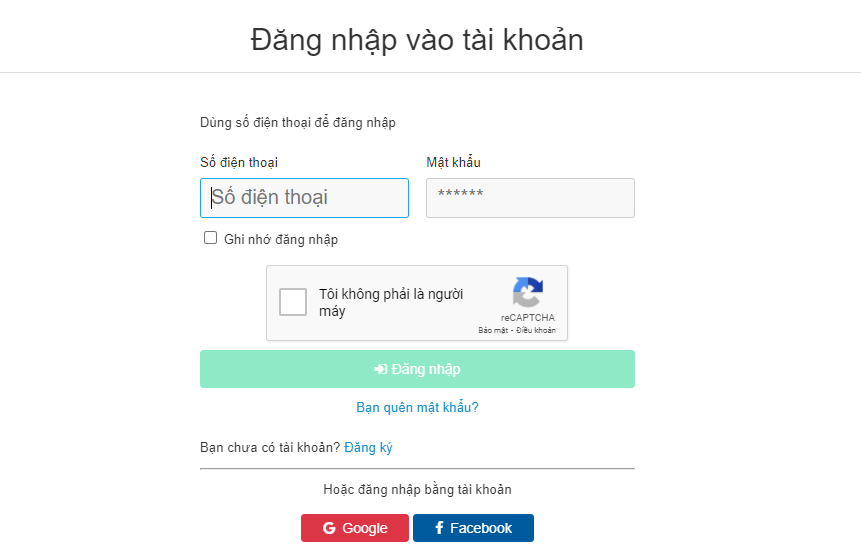The image size is (861, 558).
Task: Click the sign-in arrow icon on Đăng nhập
Action: (x=380, y=369)
